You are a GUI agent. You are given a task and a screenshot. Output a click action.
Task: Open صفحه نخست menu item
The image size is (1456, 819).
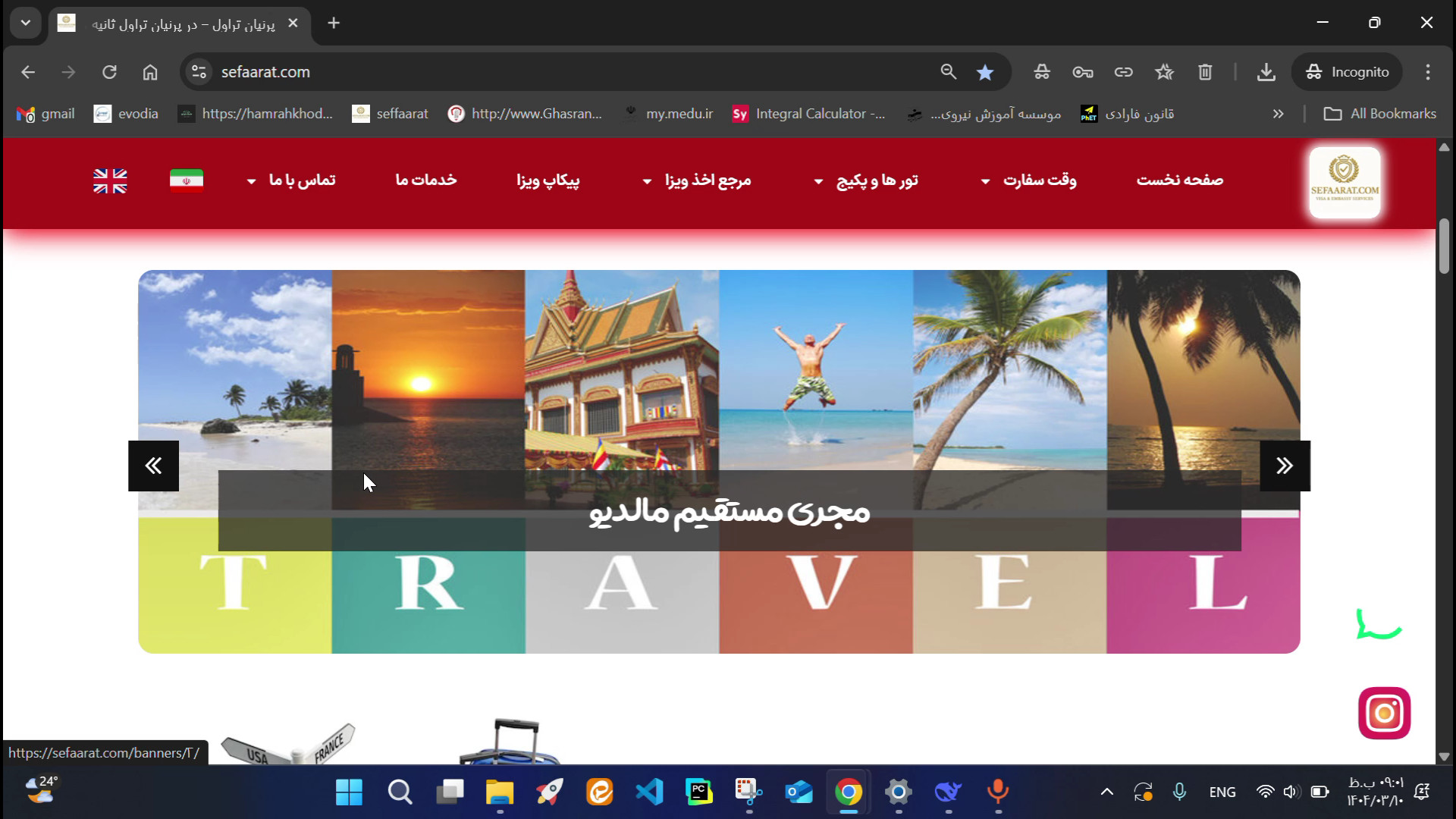tap(1179, 180)
